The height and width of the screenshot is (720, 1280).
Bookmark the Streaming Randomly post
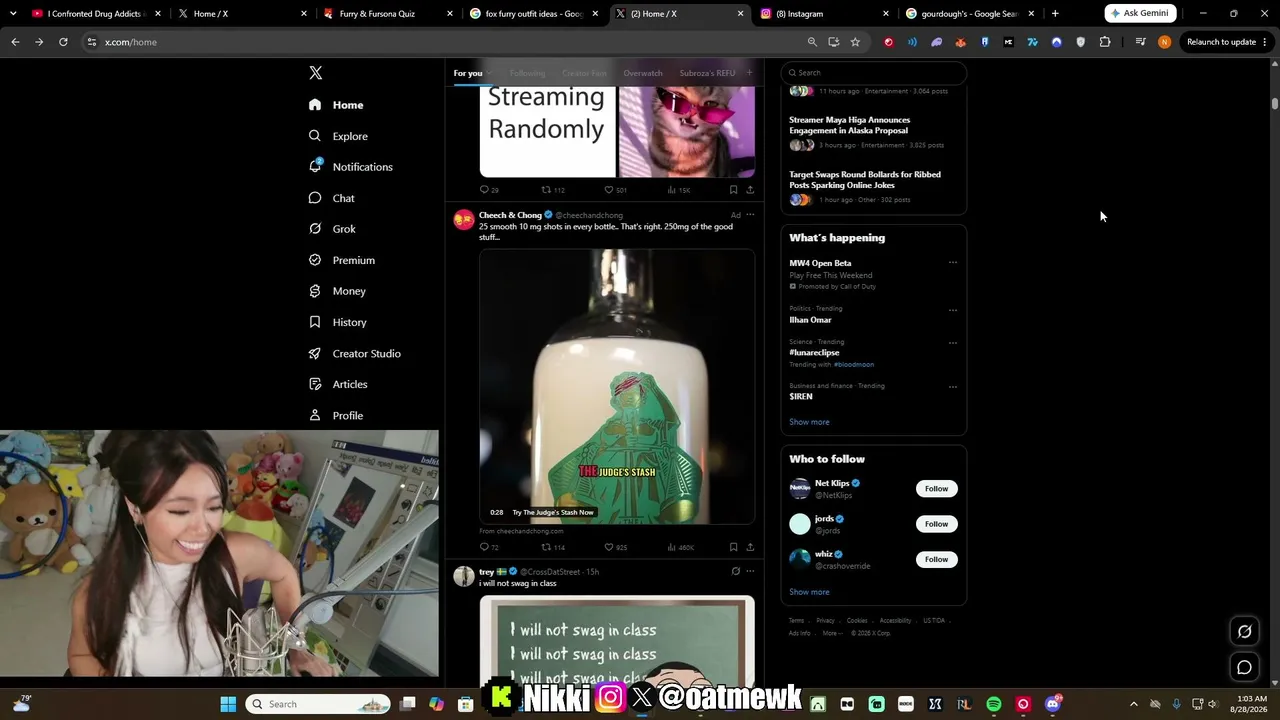tap(733, 189)
